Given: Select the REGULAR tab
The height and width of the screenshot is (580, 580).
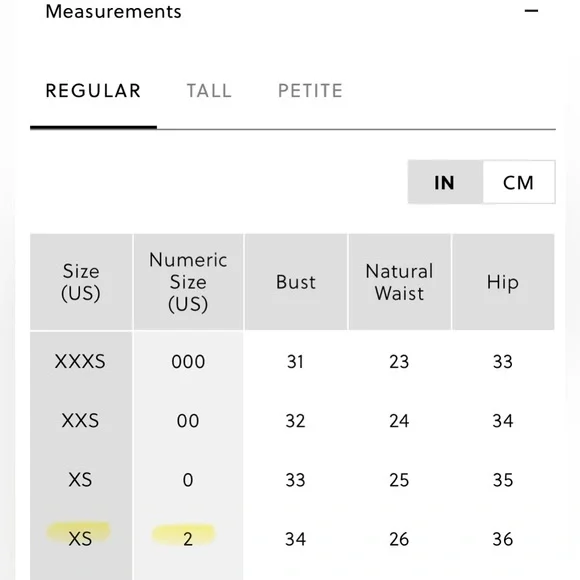Looking at the screenshot, I should [93, 91].
